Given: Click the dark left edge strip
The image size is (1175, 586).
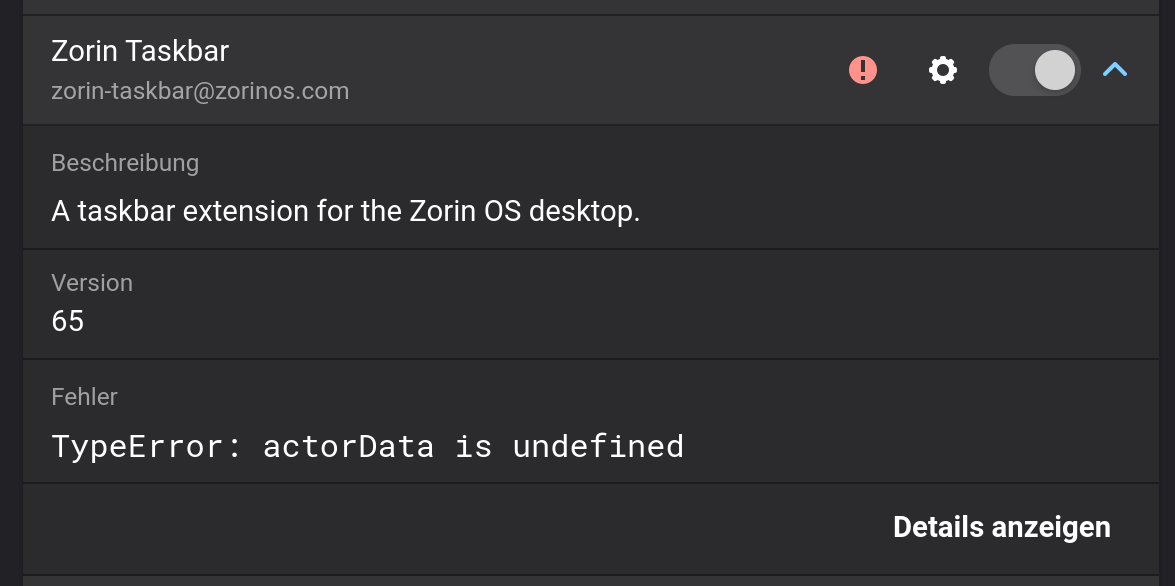Looking at the screenshot, I should click(10, 300).
